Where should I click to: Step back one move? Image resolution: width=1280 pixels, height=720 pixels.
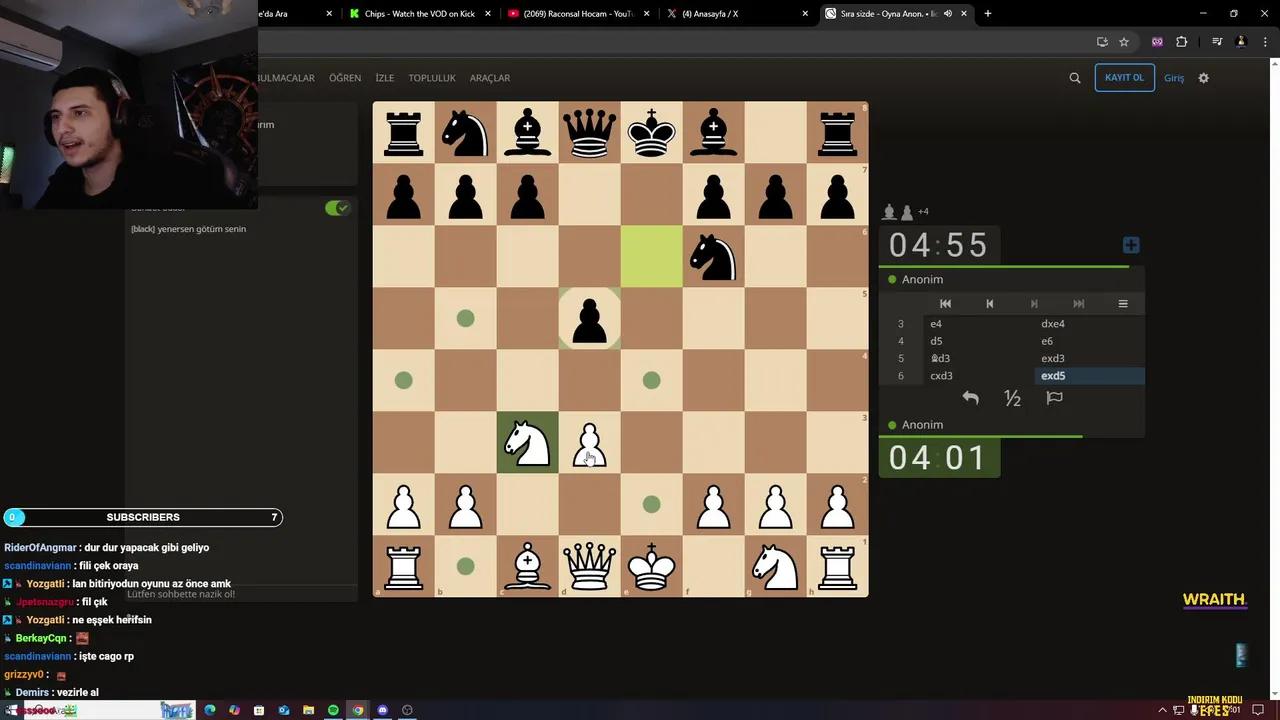990,304
